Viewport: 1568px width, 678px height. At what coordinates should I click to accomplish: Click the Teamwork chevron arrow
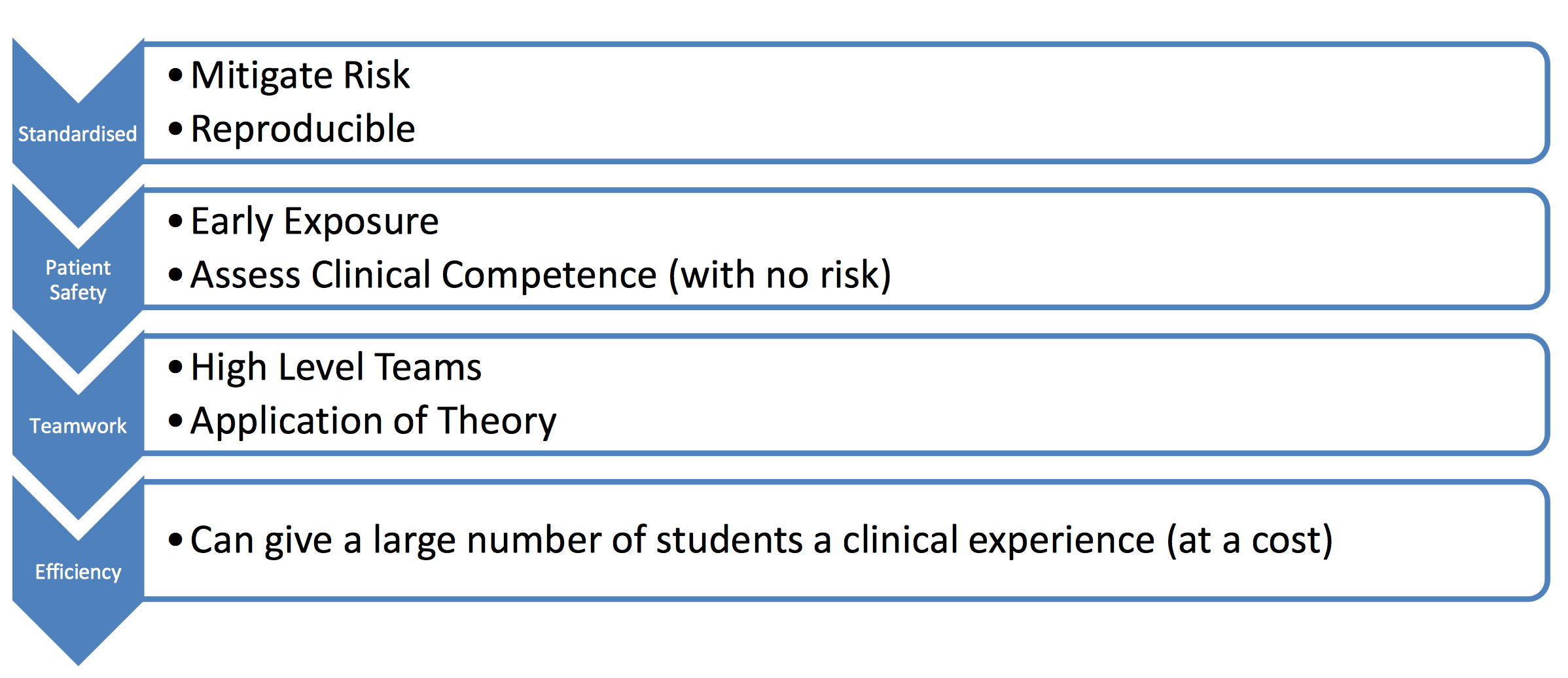77,425
